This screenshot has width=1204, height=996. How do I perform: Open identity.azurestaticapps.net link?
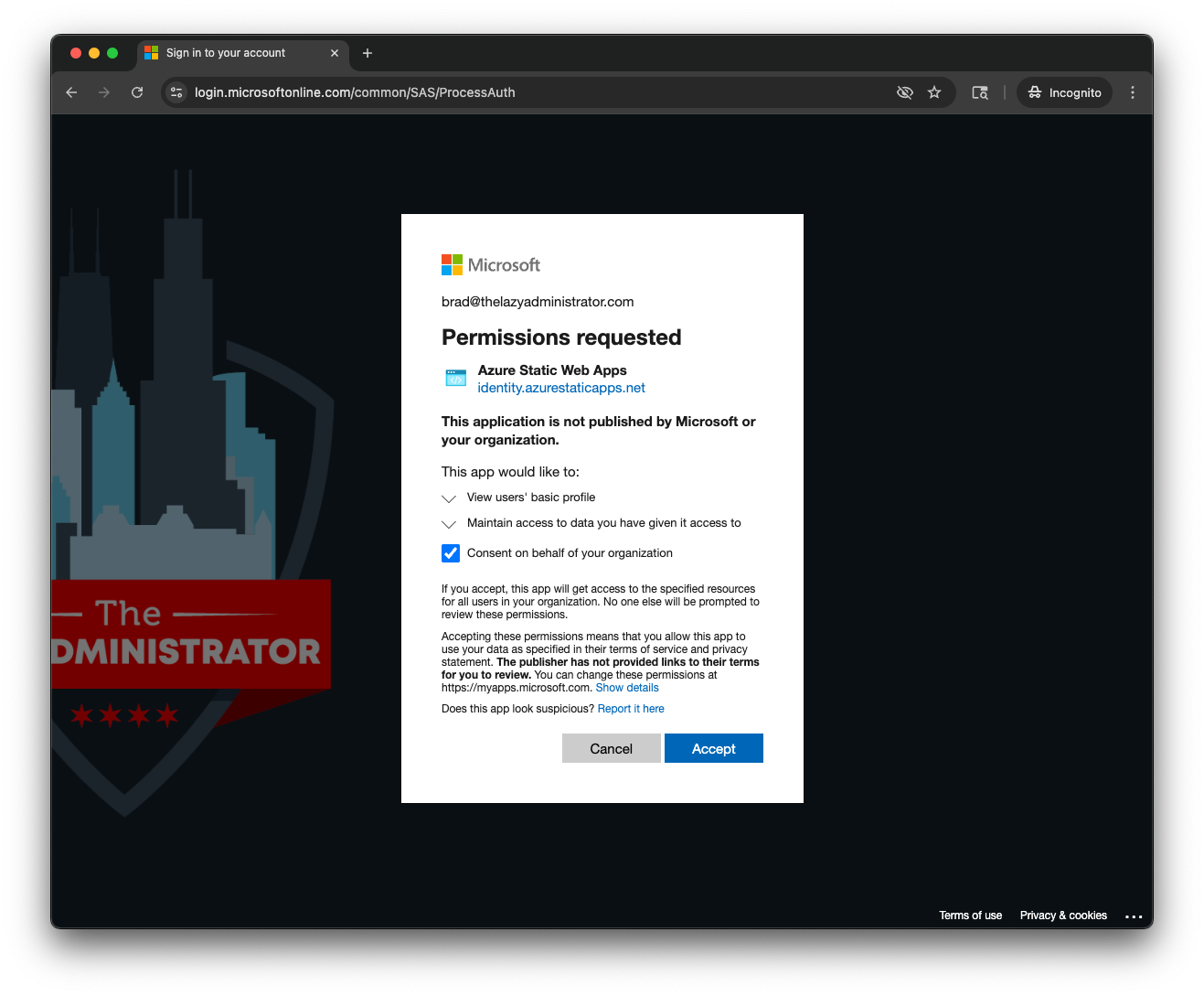pyautogui.click(x=561, y=388)
